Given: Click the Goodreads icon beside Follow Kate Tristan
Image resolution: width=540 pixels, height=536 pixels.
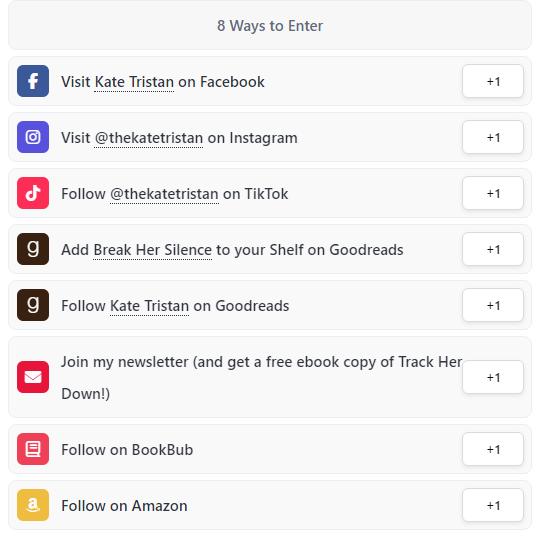Looking at the screenshot, I should pos(33,305).
